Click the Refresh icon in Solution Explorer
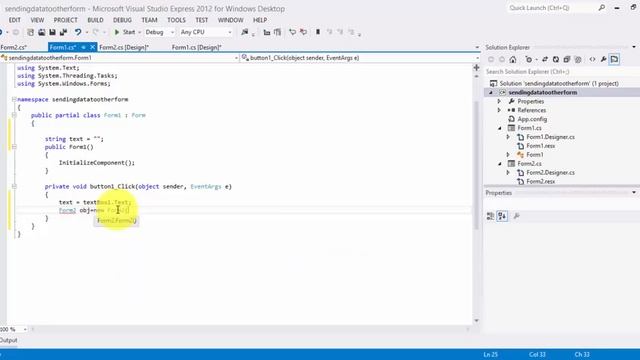This screenshot has height=360, width=640. [x=556, y=60]
